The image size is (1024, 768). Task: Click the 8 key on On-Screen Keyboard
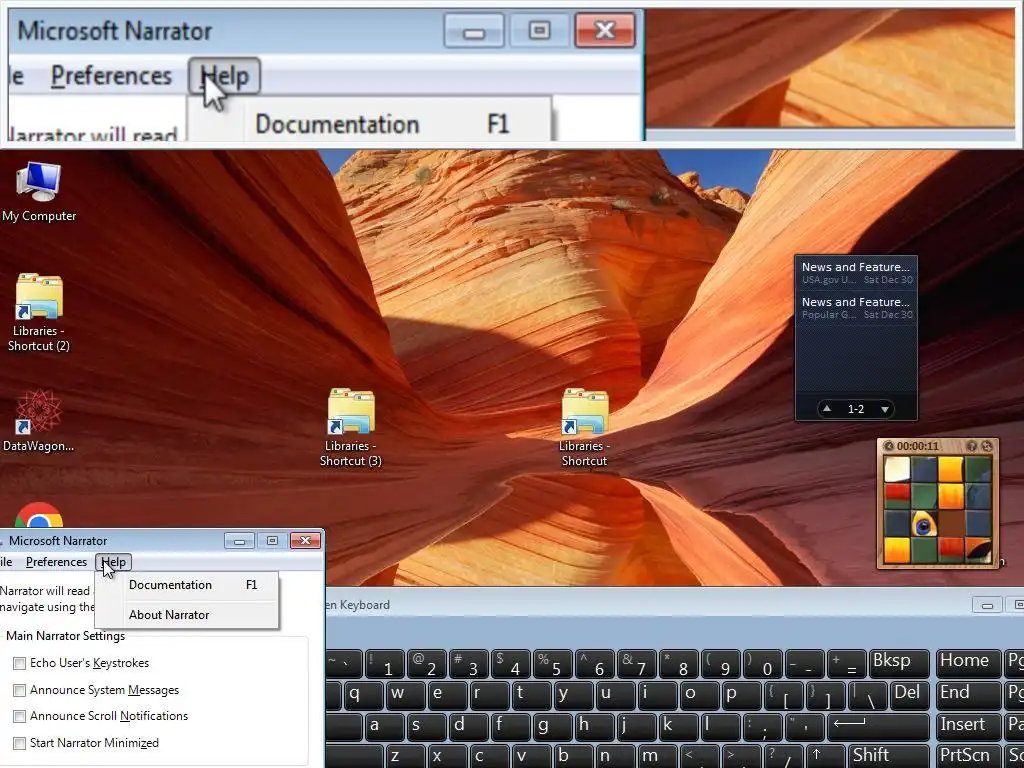[x=679, y=664]
